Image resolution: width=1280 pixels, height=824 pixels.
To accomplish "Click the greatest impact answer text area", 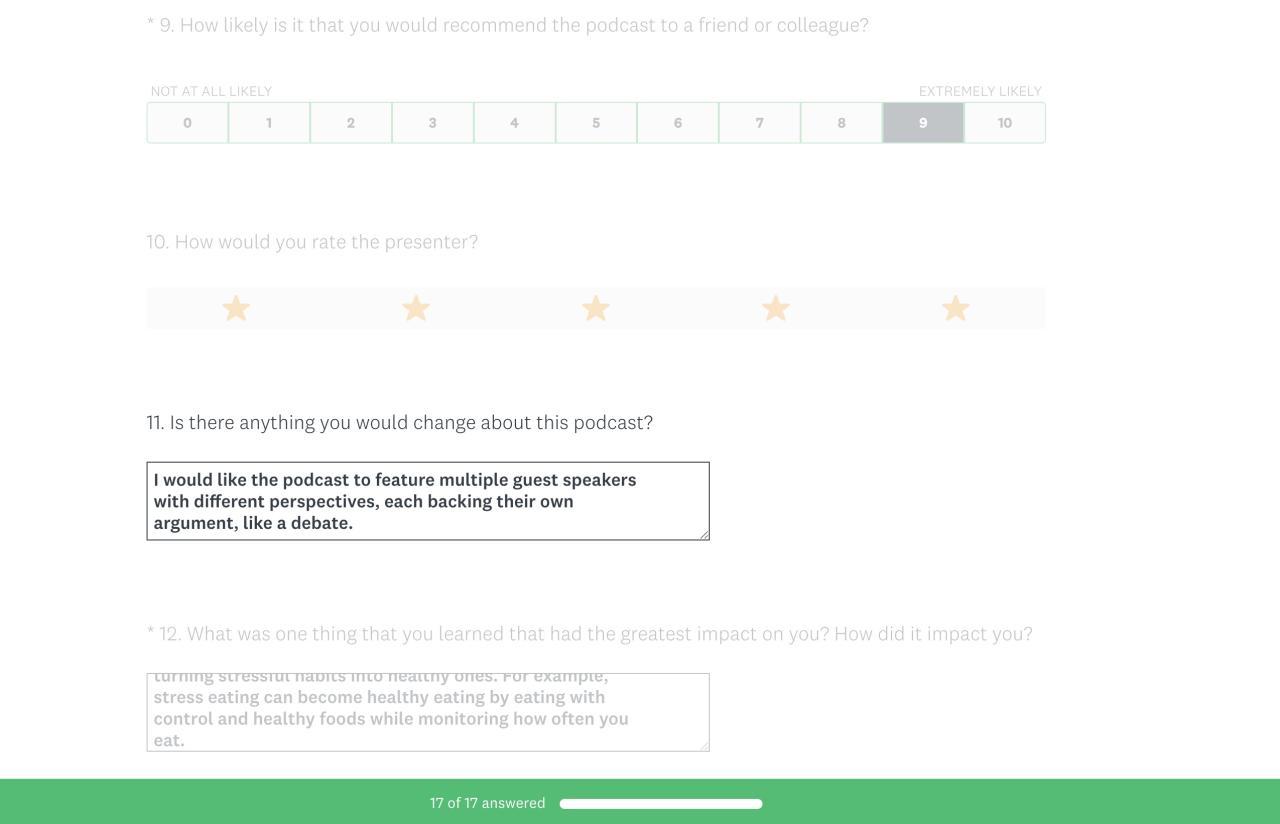I will click(428, 712).
